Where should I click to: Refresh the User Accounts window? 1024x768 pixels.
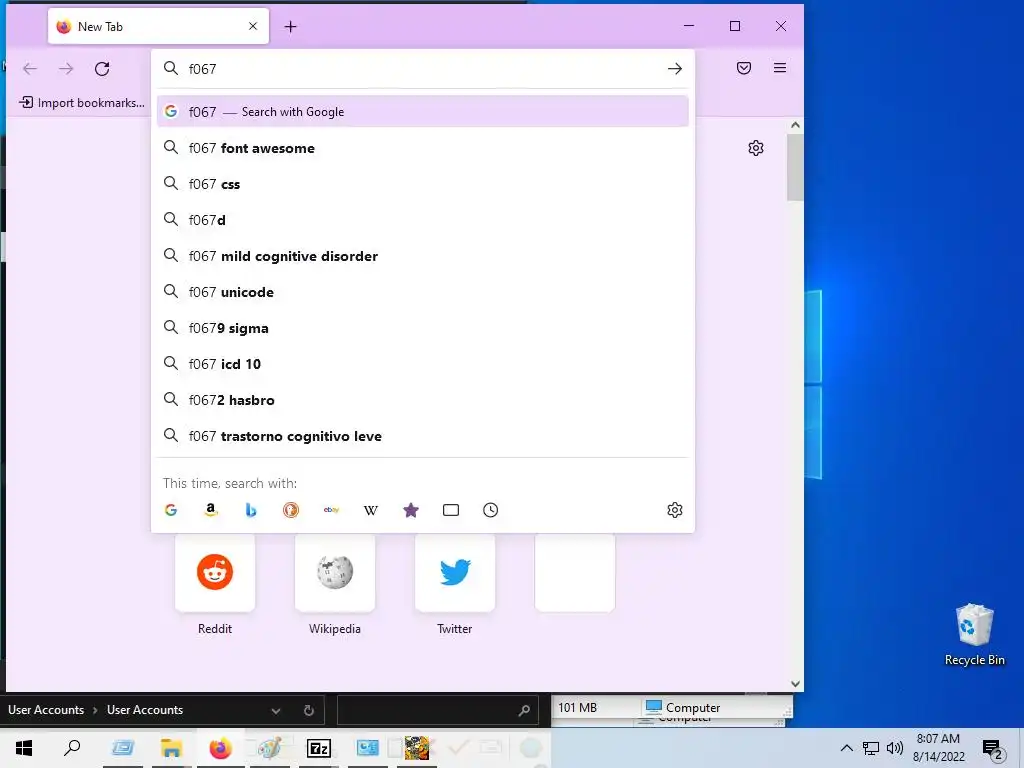(309, 711)
